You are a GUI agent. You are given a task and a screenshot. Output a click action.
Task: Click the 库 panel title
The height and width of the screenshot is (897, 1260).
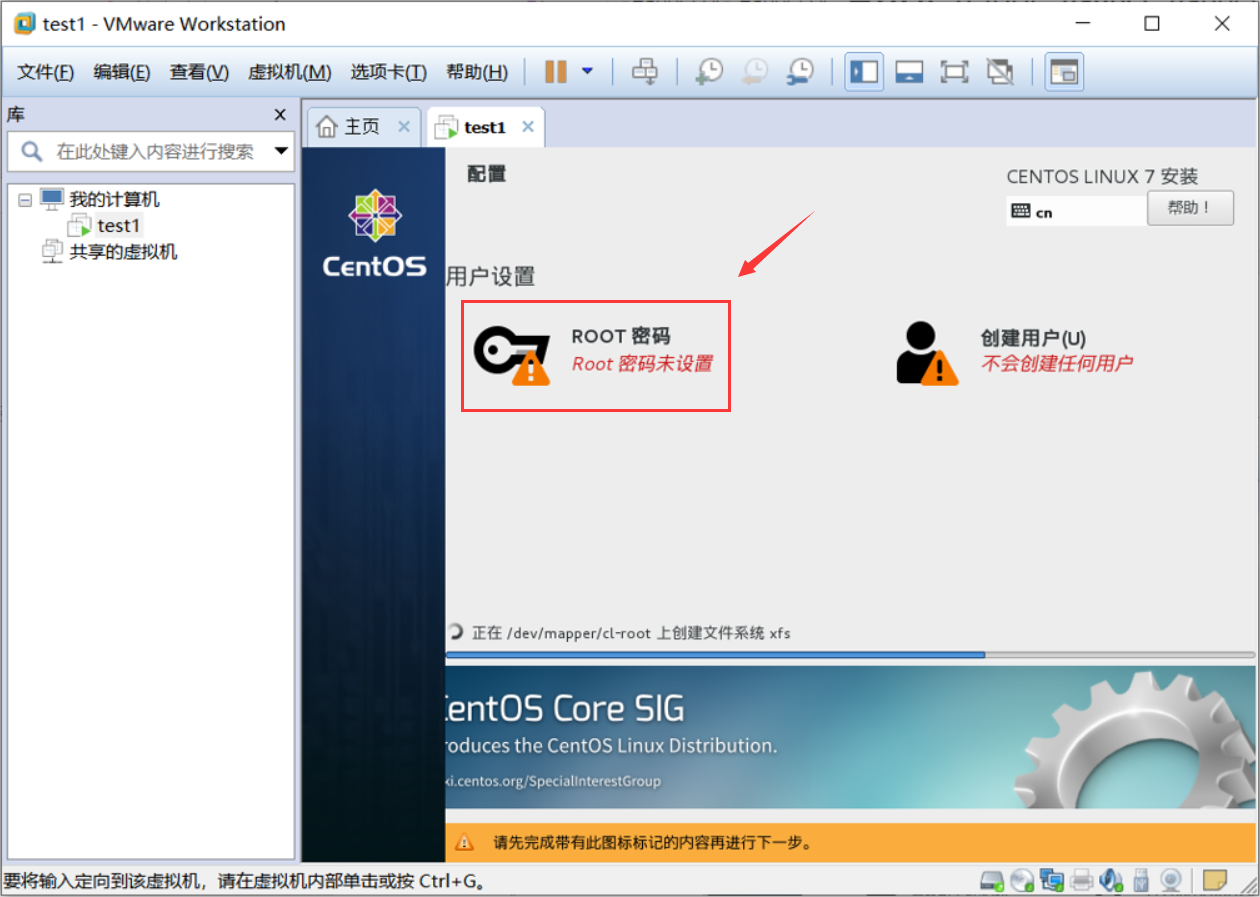point(16,115)
